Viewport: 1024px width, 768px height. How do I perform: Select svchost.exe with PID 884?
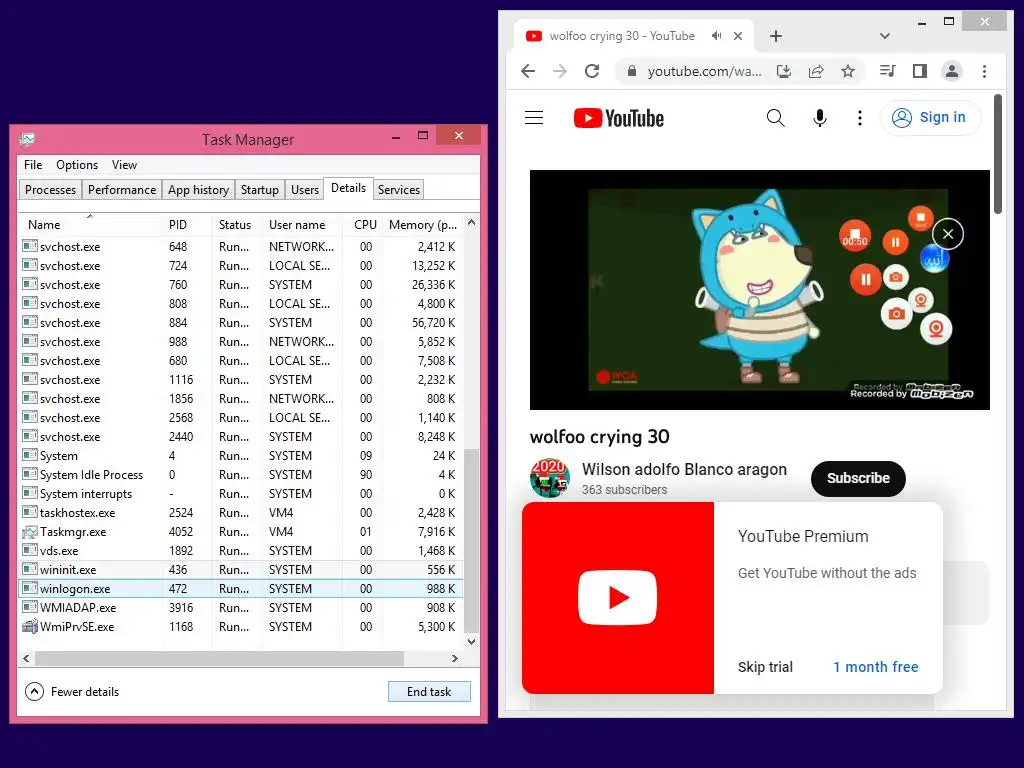point(242,323)
